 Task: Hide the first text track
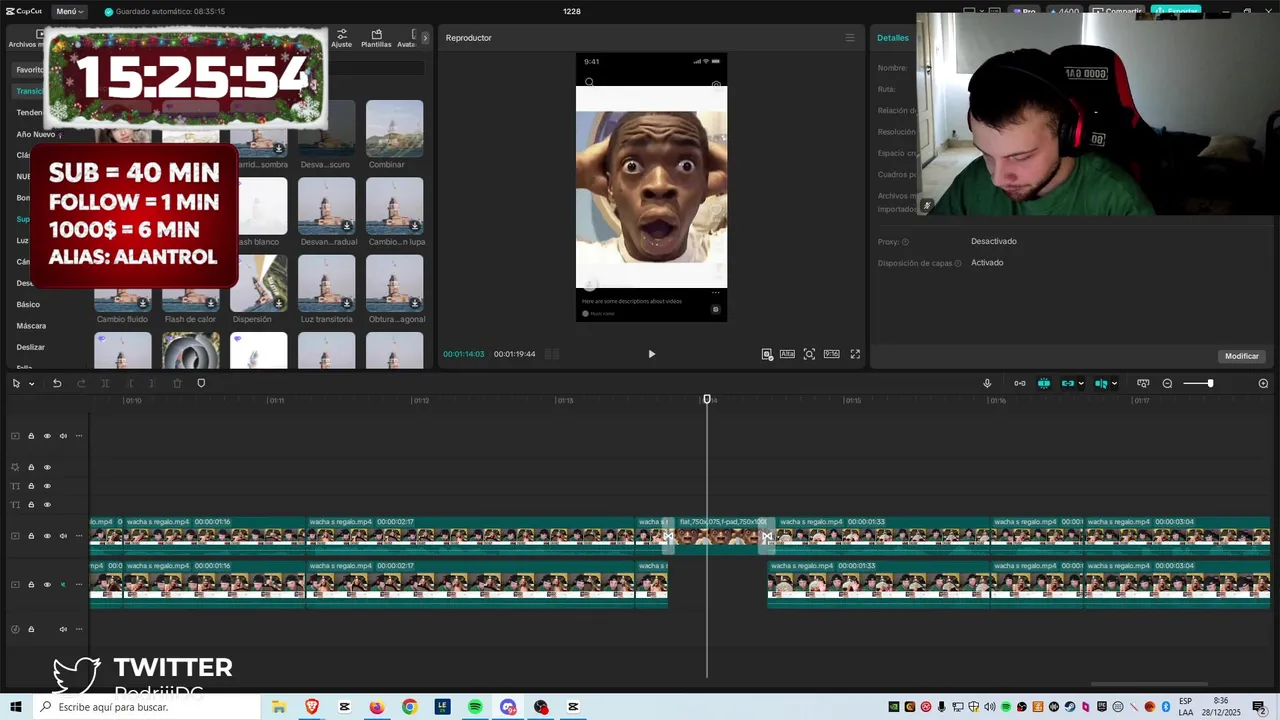(x=47, y=486)
